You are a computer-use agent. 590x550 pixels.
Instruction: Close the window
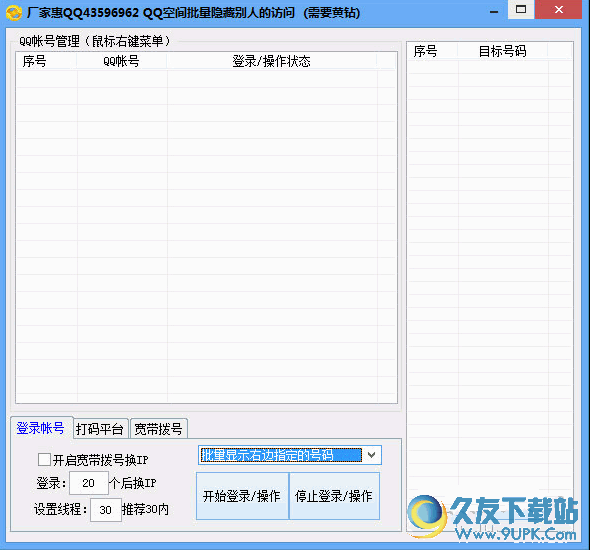coord(559,9)
